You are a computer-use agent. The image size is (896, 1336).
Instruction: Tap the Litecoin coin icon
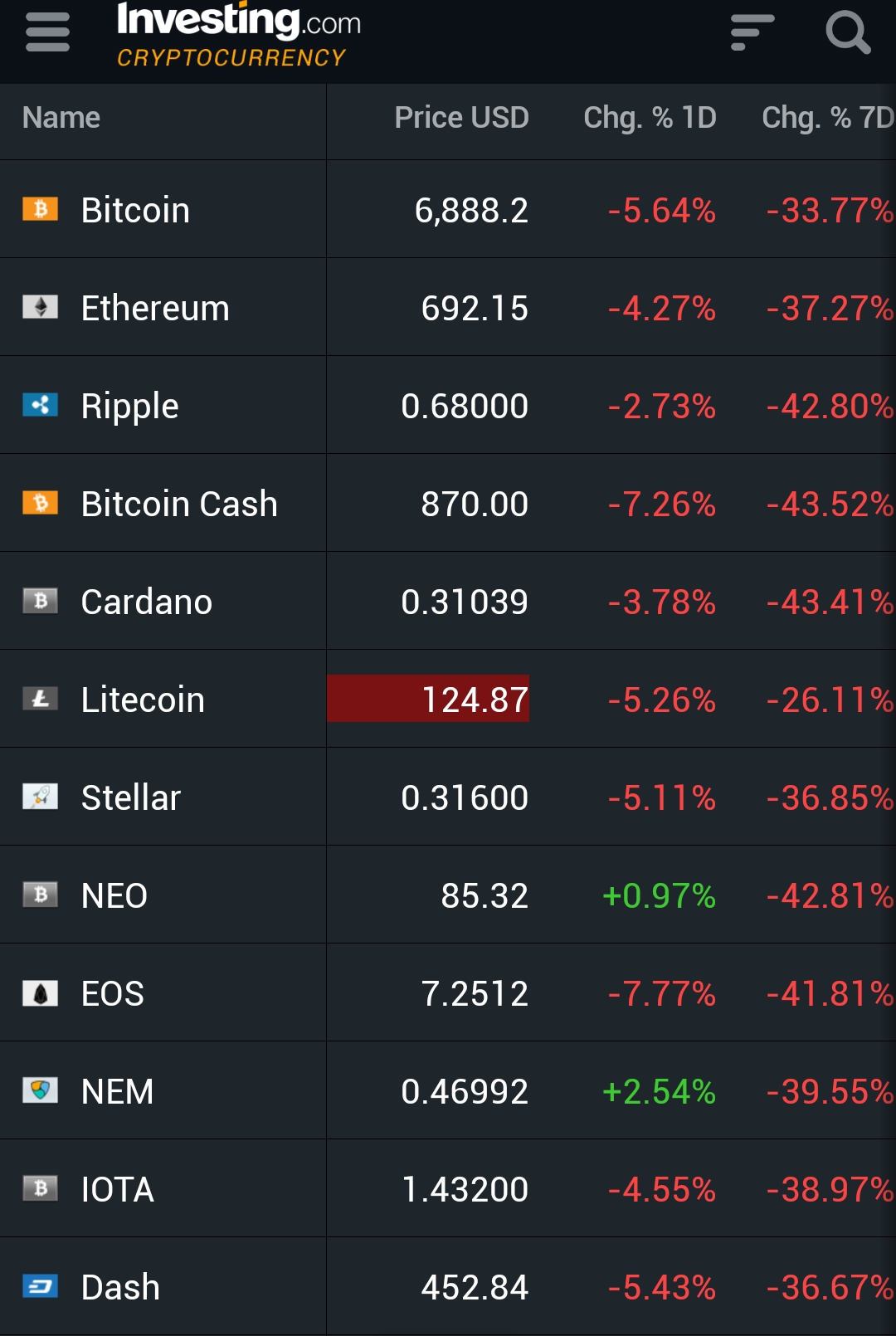tap(40, 699)
